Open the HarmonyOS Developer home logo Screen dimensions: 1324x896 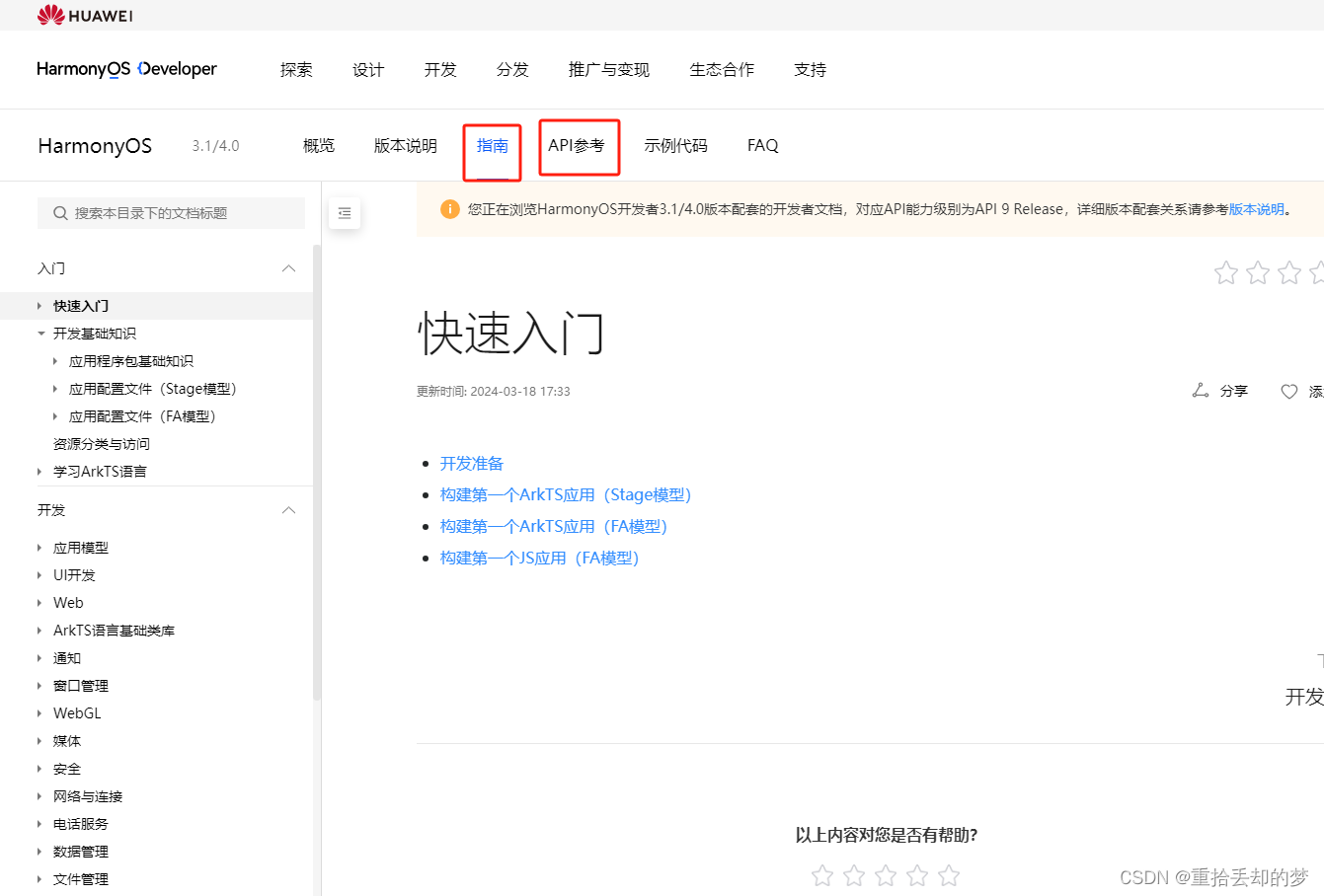coord(126,69)
